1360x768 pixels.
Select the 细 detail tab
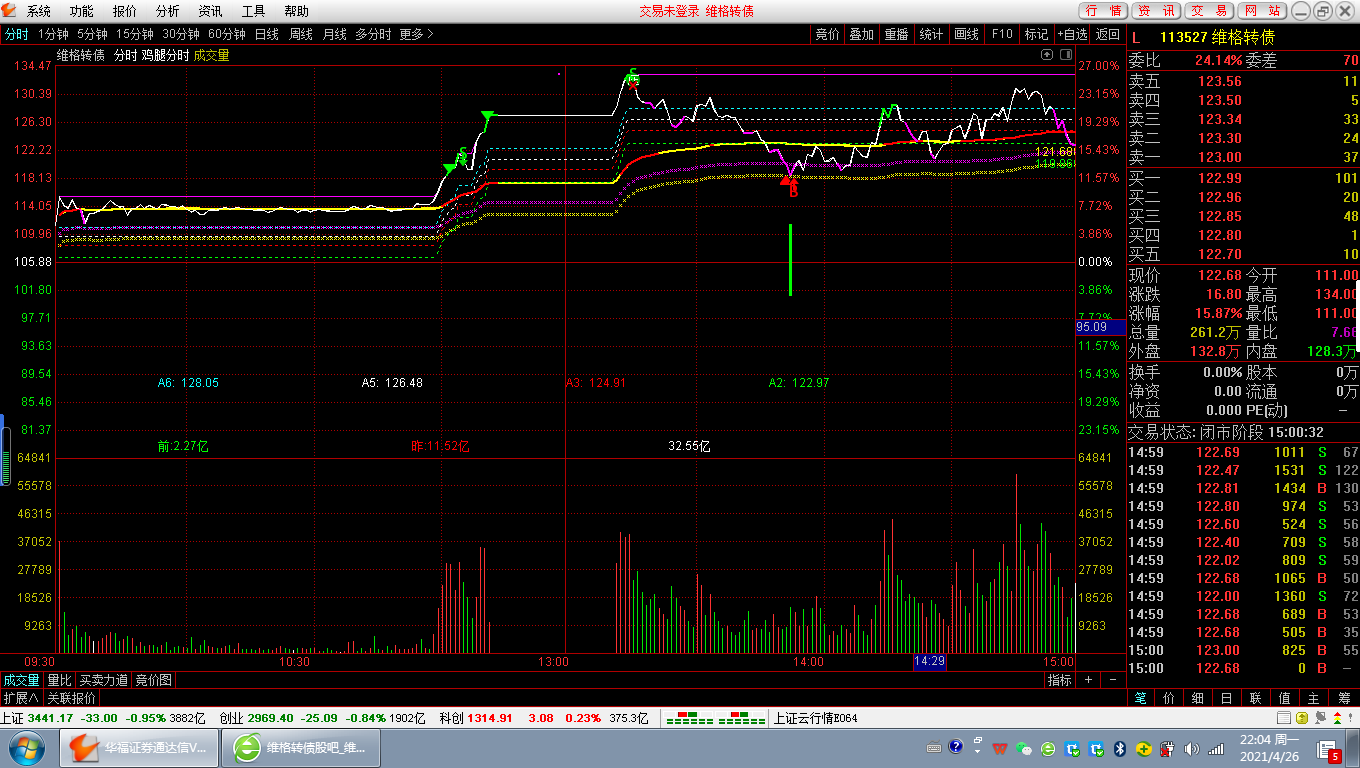click(x=1198, y=698)
